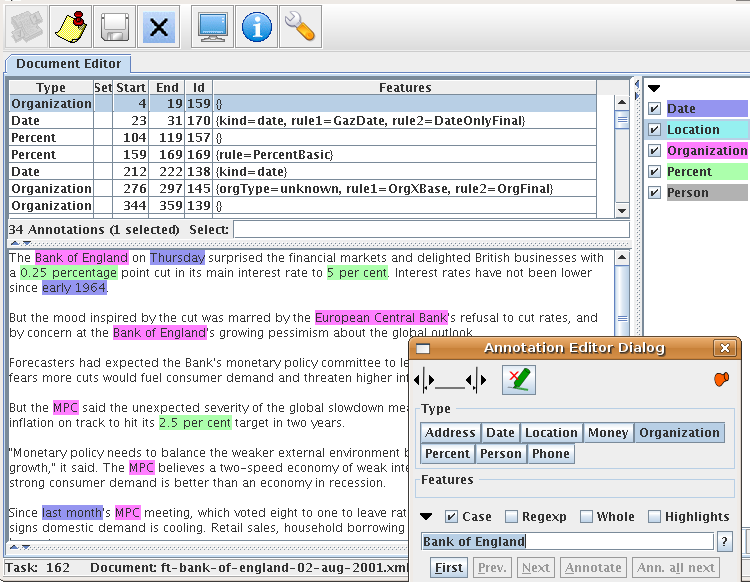The image size is (750, 582).
Task: Click the vertical divider collapse arrows
Action: pyautogui.click(x=637, y=90)
